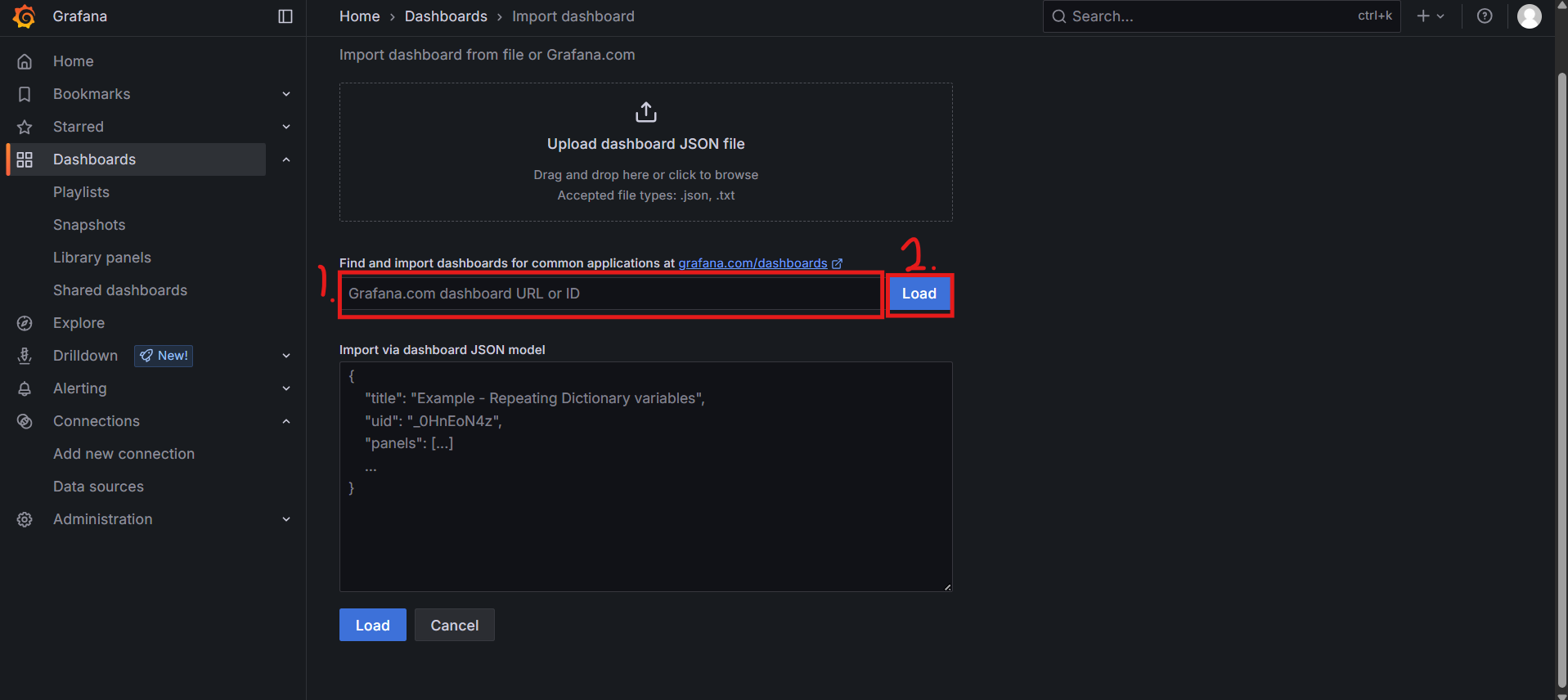This screenshot has width=1568, height=700.
Task: Open the dropdown arrow next to plus
Action: [x=1440, y=16]
